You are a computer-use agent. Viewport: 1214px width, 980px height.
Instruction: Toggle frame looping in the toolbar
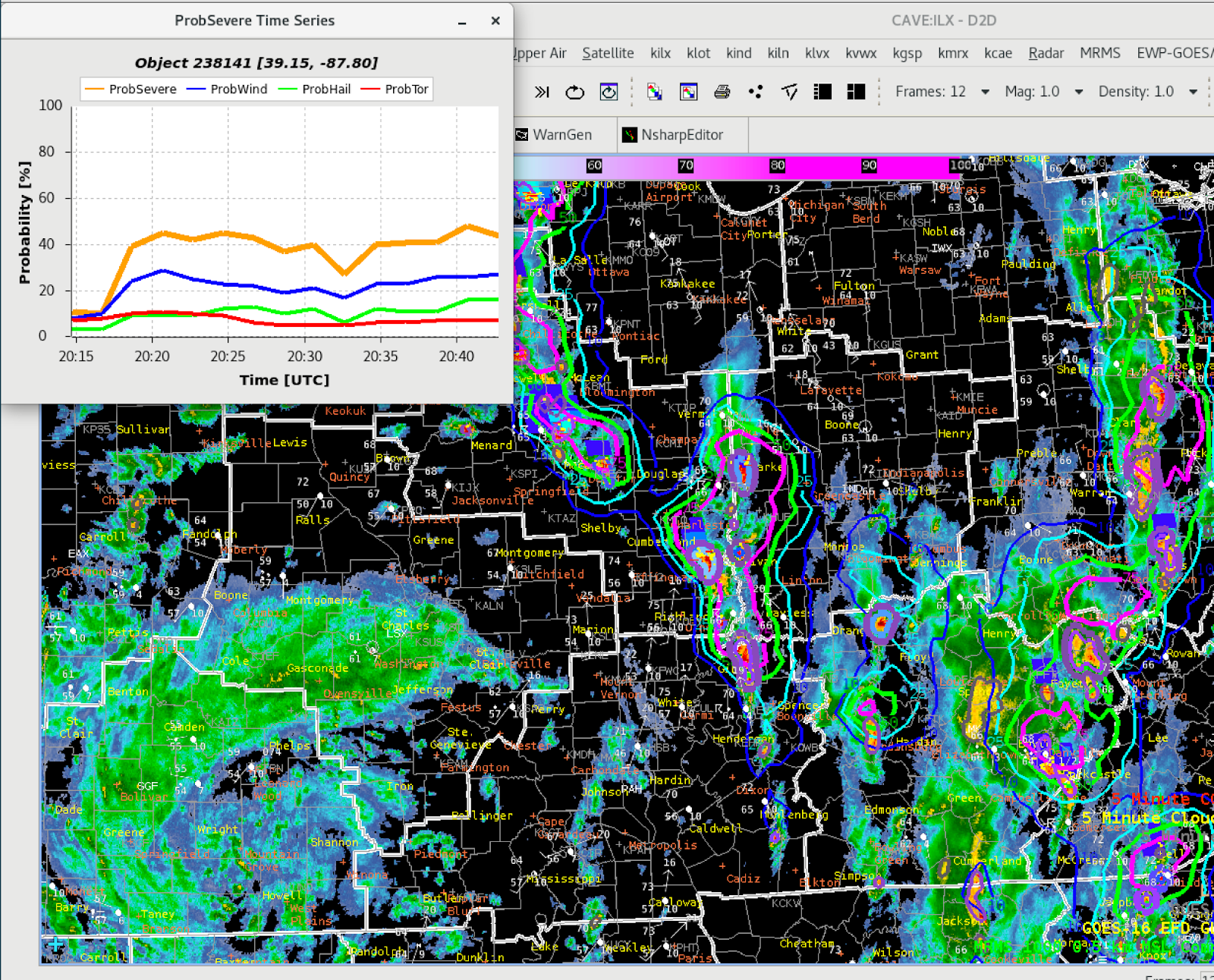575,92
